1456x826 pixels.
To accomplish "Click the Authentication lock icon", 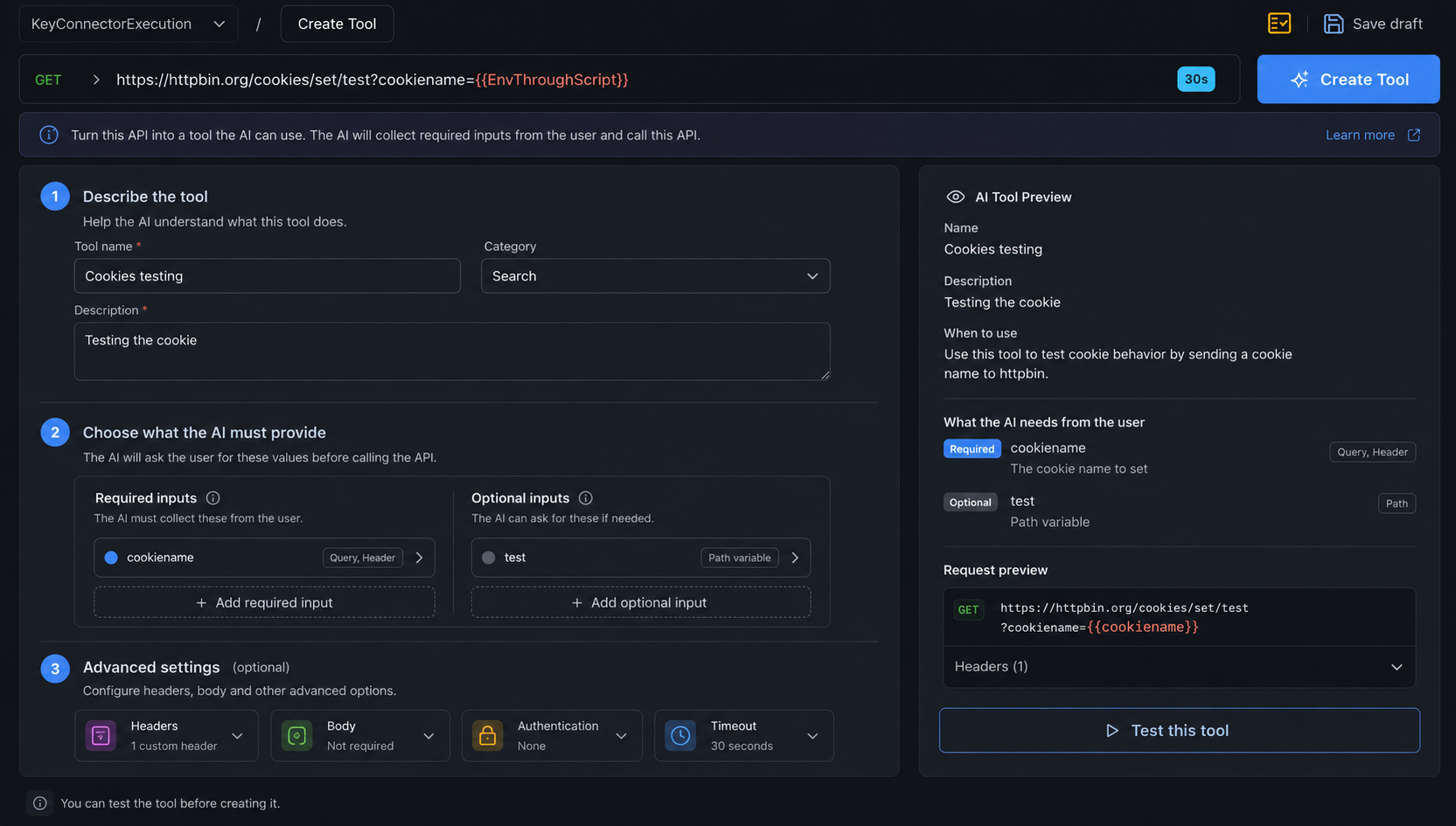I will pos(487,736).
